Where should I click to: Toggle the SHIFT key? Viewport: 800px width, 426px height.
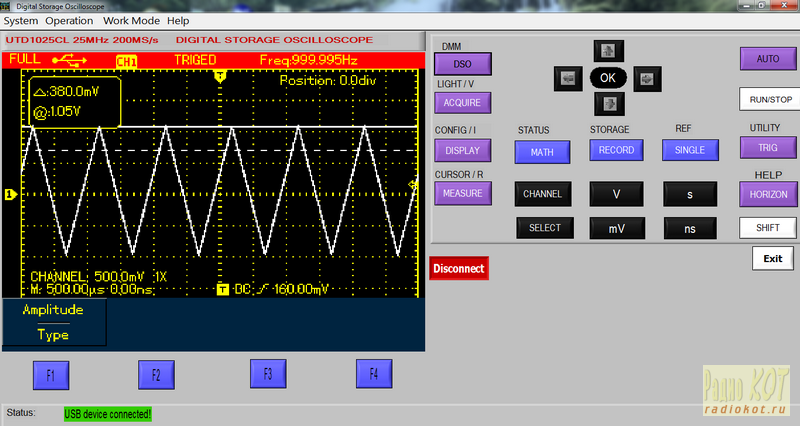pos(767,227)
